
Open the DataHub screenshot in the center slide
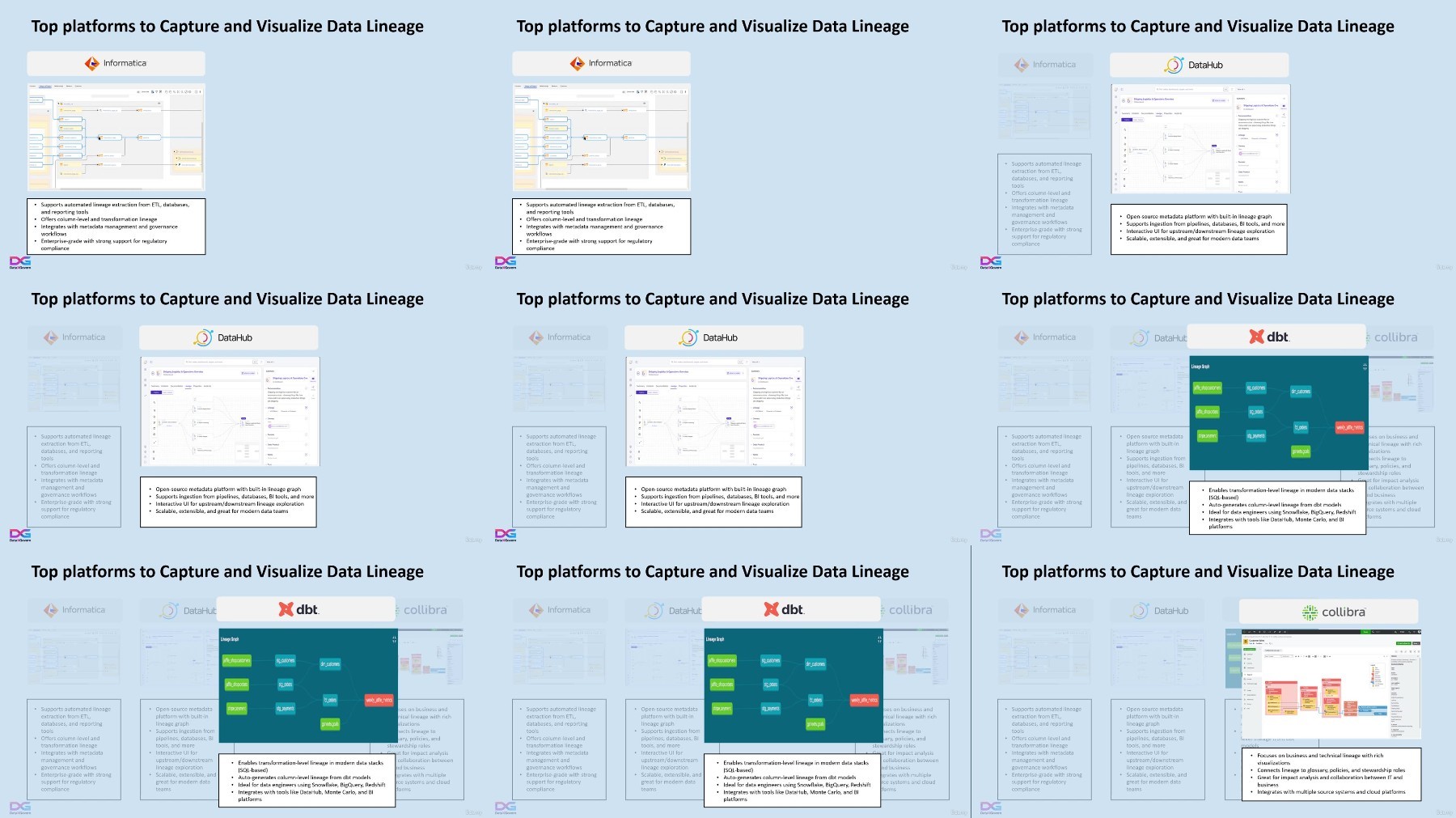click(x=715, y=411)
